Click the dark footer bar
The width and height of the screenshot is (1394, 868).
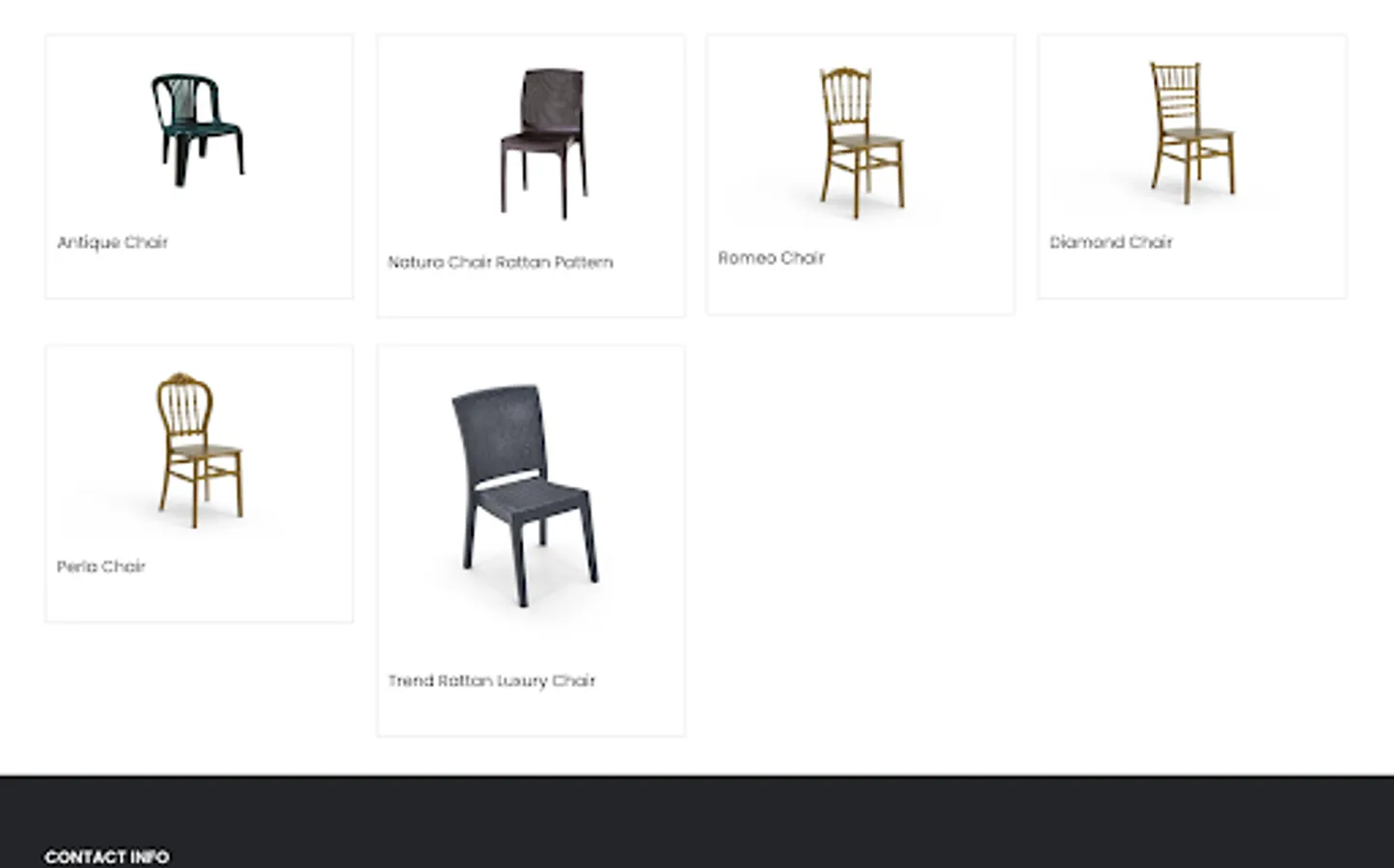click(697, 821)
